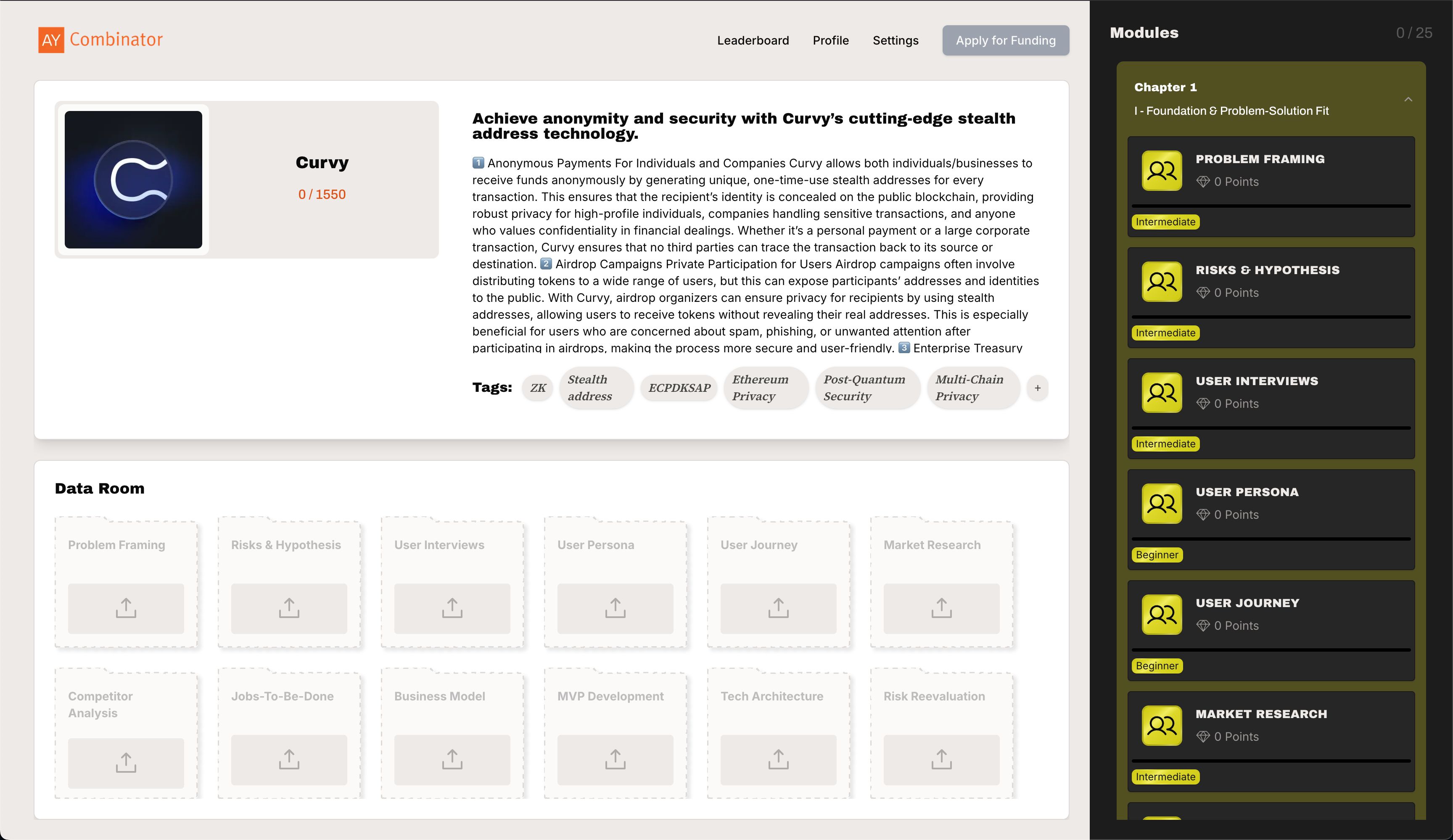The image size is (1453, 840).
Task: Click the User Journey module icon
Action: [x=1162, y=615]
